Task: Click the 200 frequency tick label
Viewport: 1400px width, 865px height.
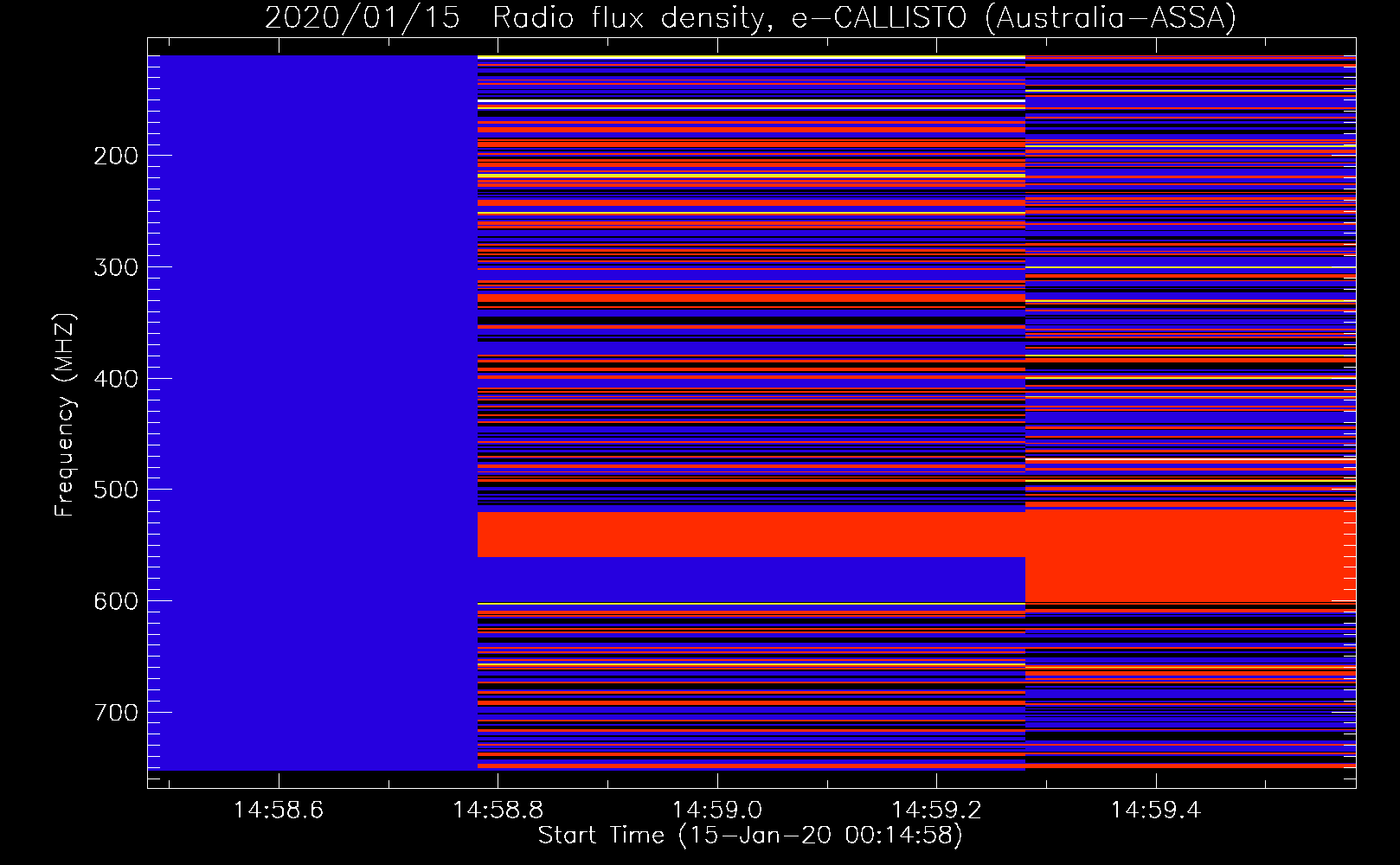Action: (116, 156)
